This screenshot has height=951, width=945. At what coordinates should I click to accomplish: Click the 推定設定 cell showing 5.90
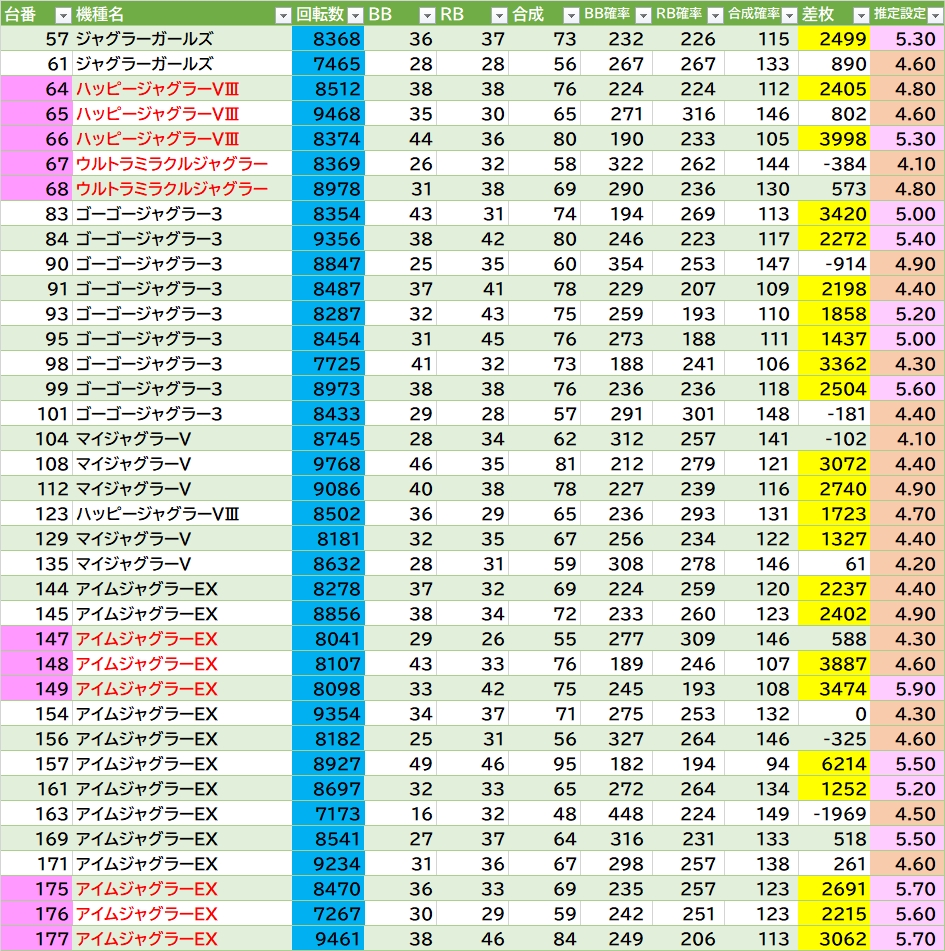pos(907,689)
